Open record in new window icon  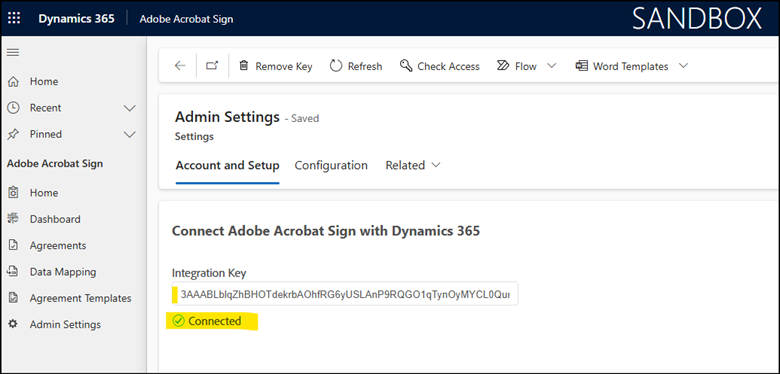point(212,66)
